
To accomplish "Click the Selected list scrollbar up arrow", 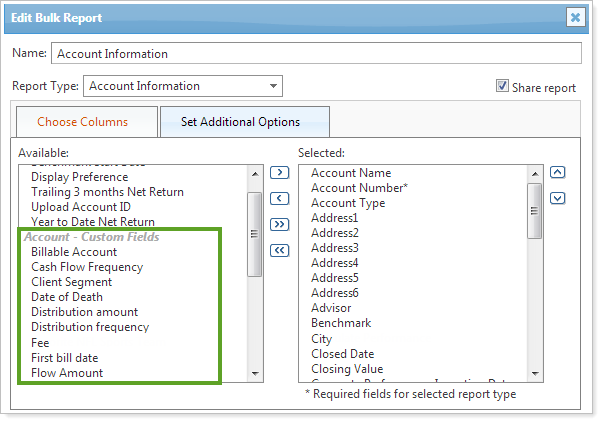I will click(534, 173).
